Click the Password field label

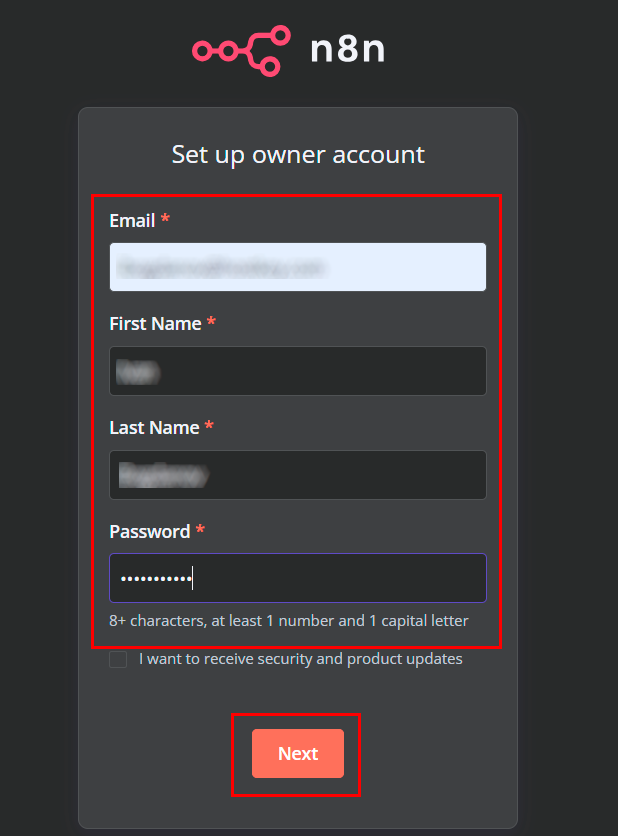point(149,532)
